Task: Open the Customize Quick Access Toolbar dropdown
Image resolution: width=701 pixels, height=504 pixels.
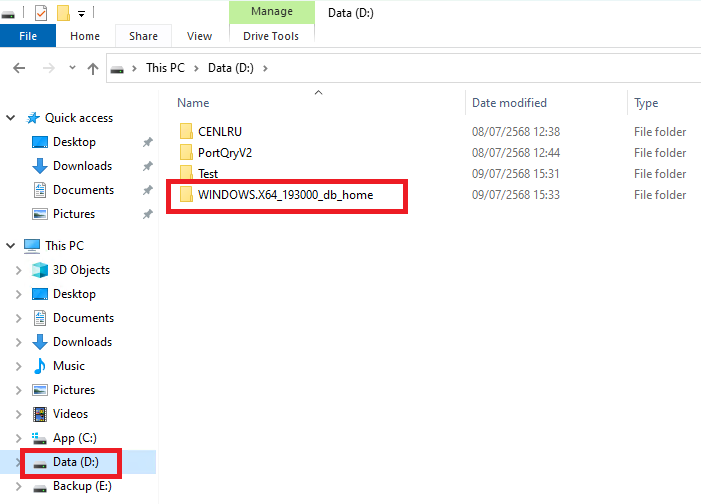Action: [81, 14]
